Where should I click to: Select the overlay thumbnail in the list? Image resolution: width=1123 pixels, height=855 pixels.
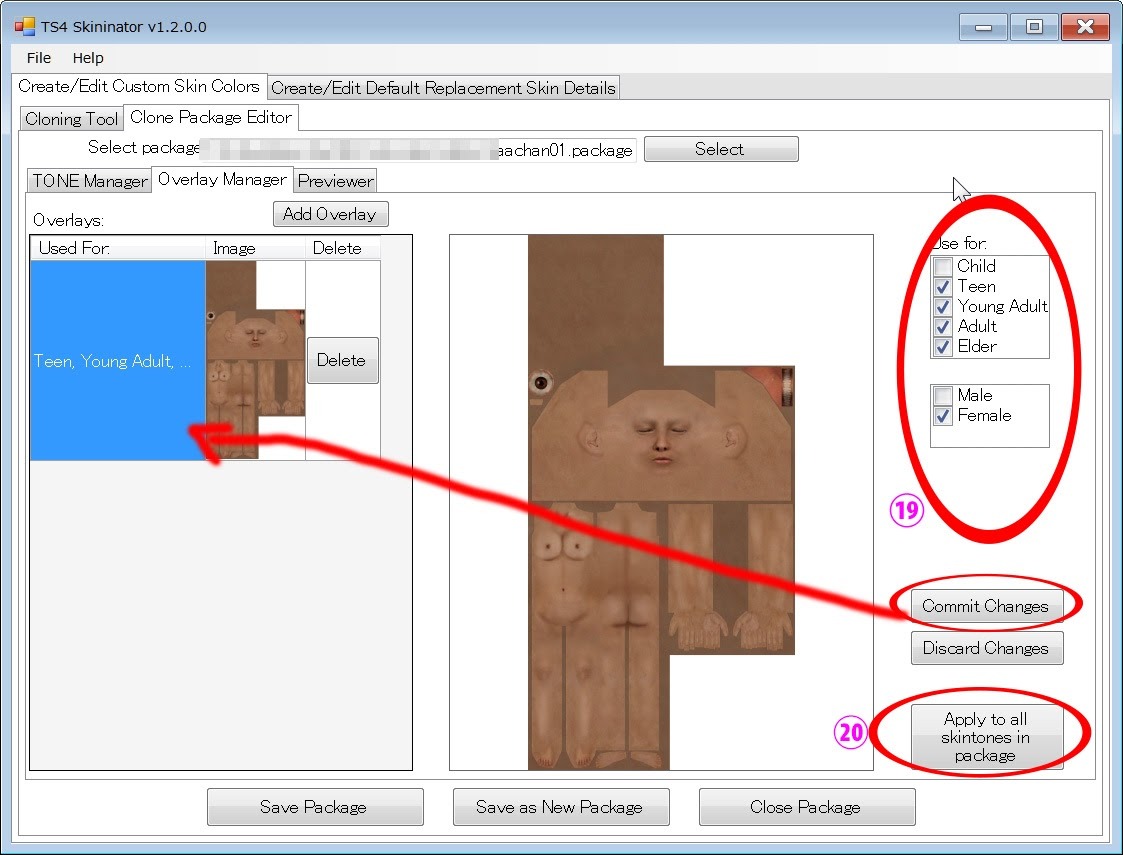click(x=255, y=360)
